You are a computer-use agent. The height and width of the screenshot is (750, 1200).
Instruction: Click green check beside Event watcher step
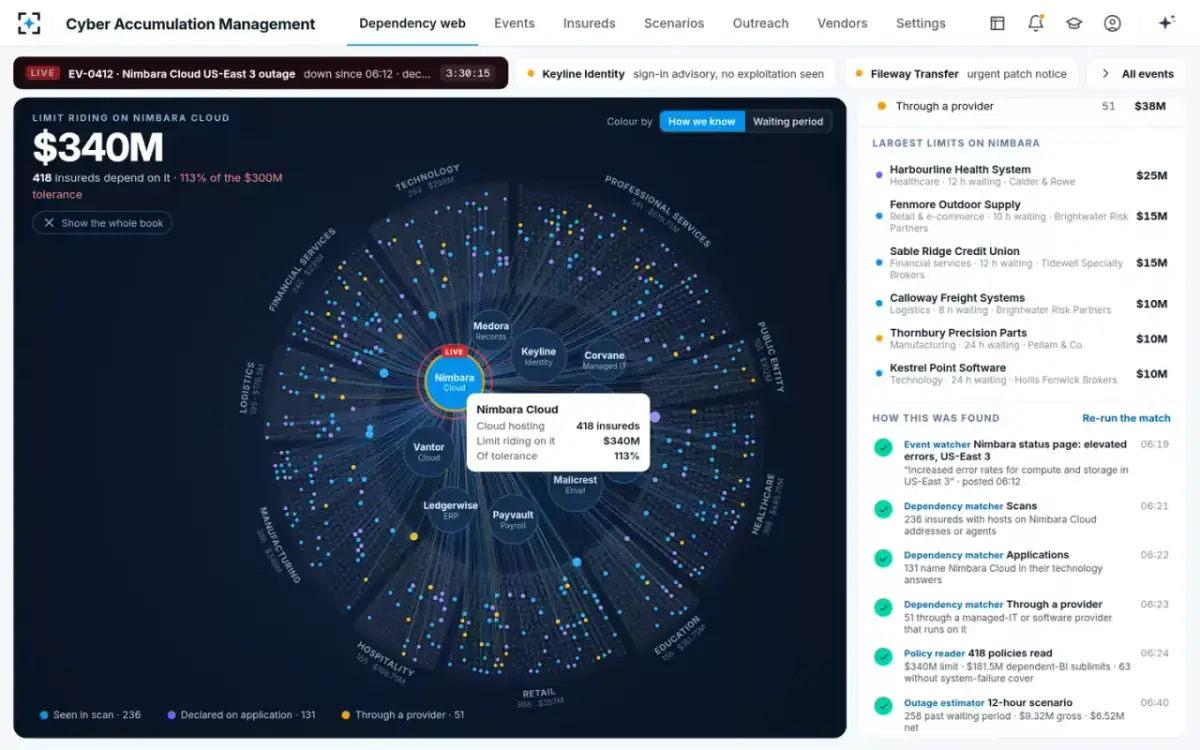tap(883, 448)
